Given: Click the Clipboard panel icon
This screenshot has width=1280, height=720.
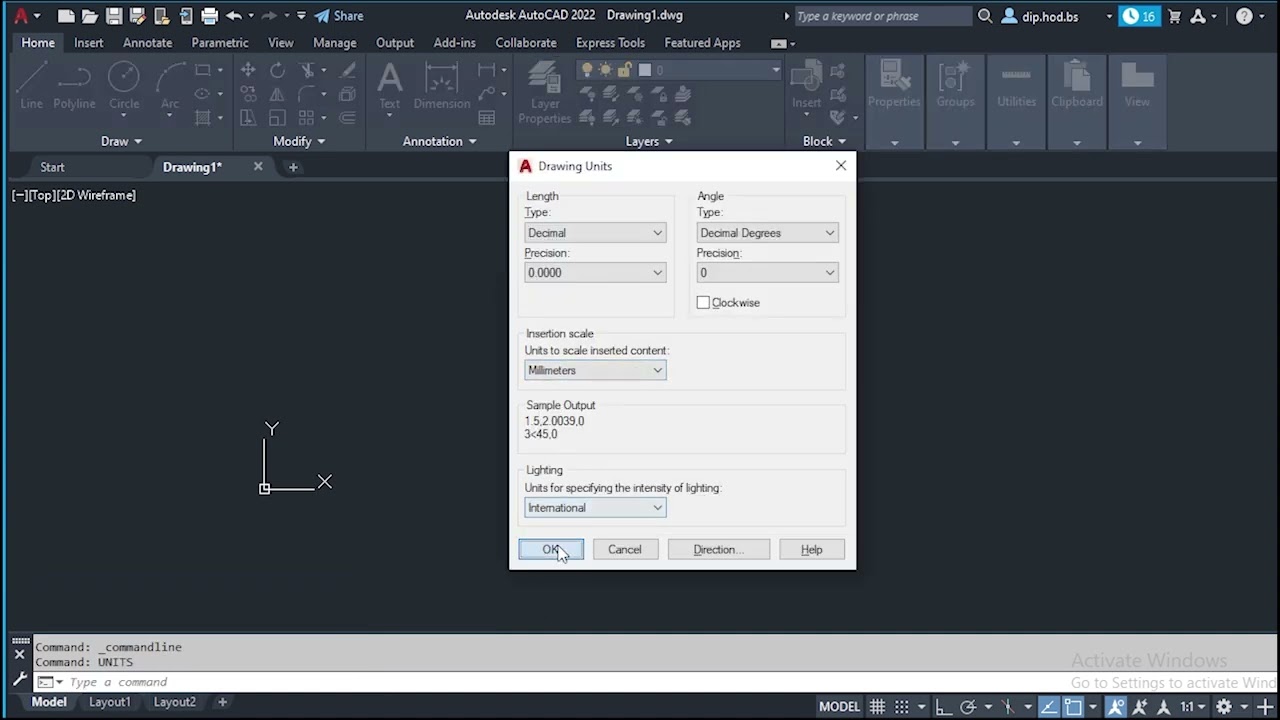Looking at the screenshot, I should [x=1077, y=85].
